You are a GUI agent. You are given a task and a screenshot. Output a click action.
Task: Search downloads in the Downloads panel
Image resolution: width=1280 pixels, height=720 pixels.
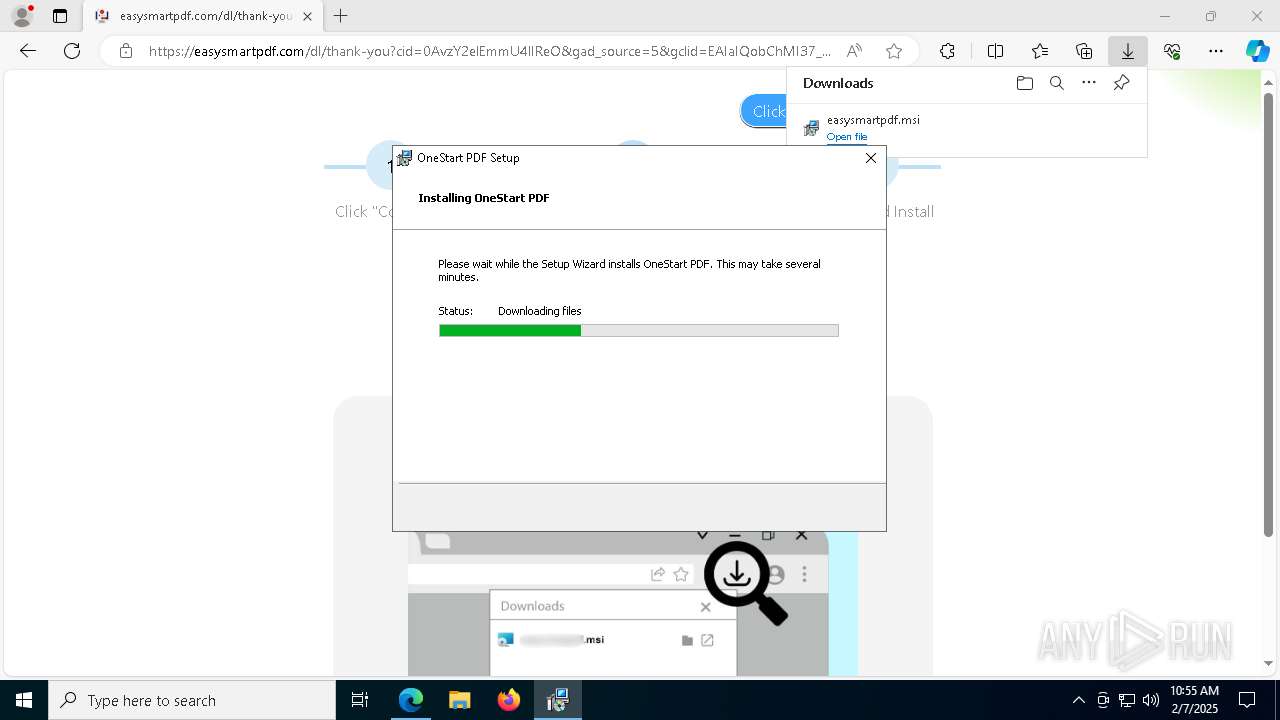pyautogui.click(x=1056, y=83)
